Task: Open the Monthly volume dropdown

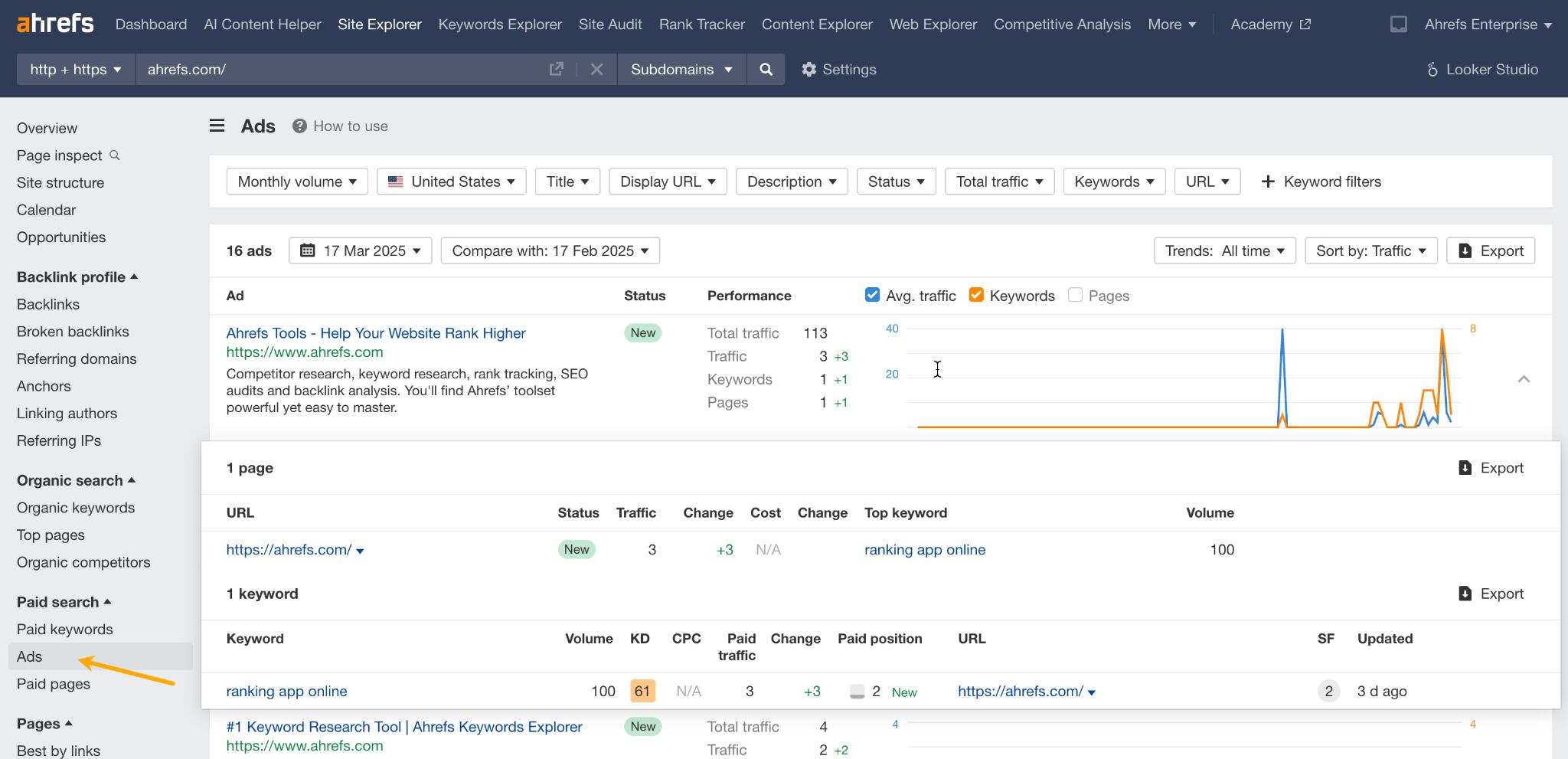Action: 296,182
